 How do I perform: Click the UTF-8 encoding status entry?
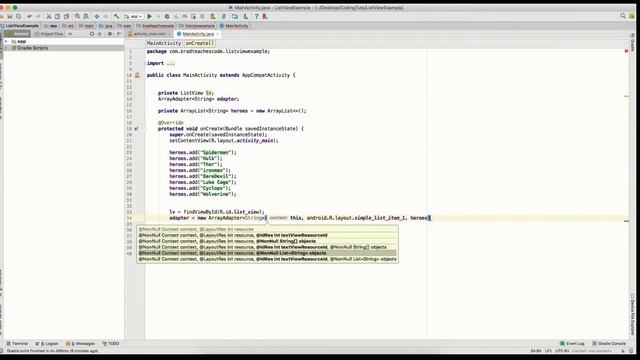(x=562, y=351)
